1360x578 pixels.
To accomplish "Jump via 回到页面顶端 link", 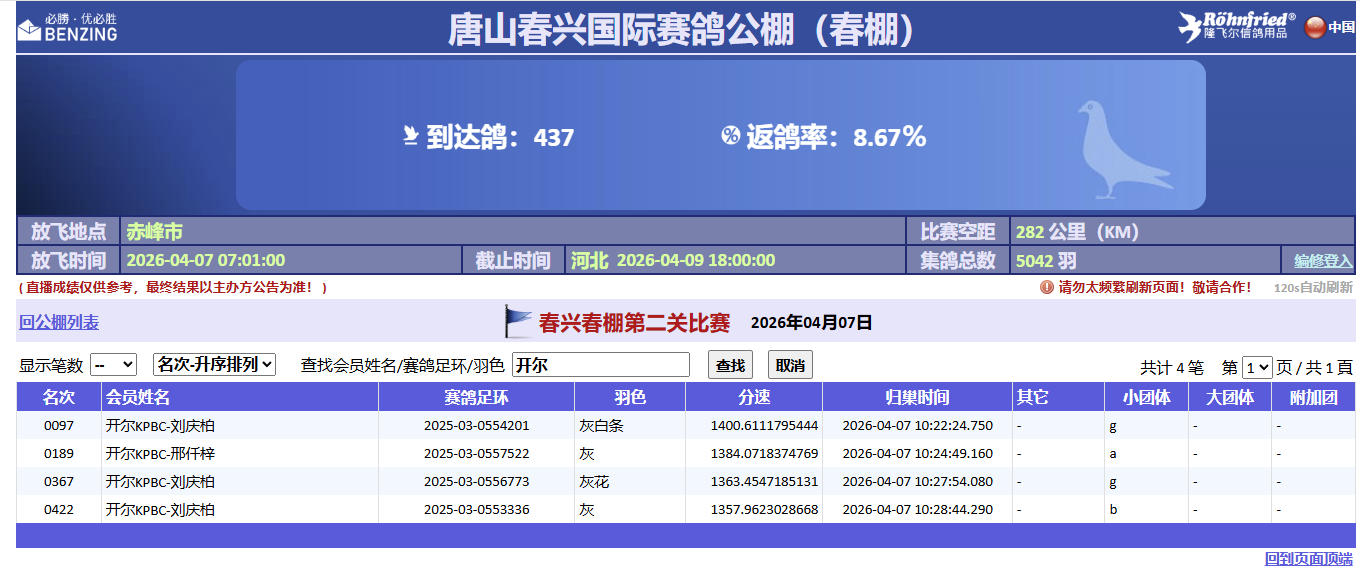I will [x=1308, y=559].
